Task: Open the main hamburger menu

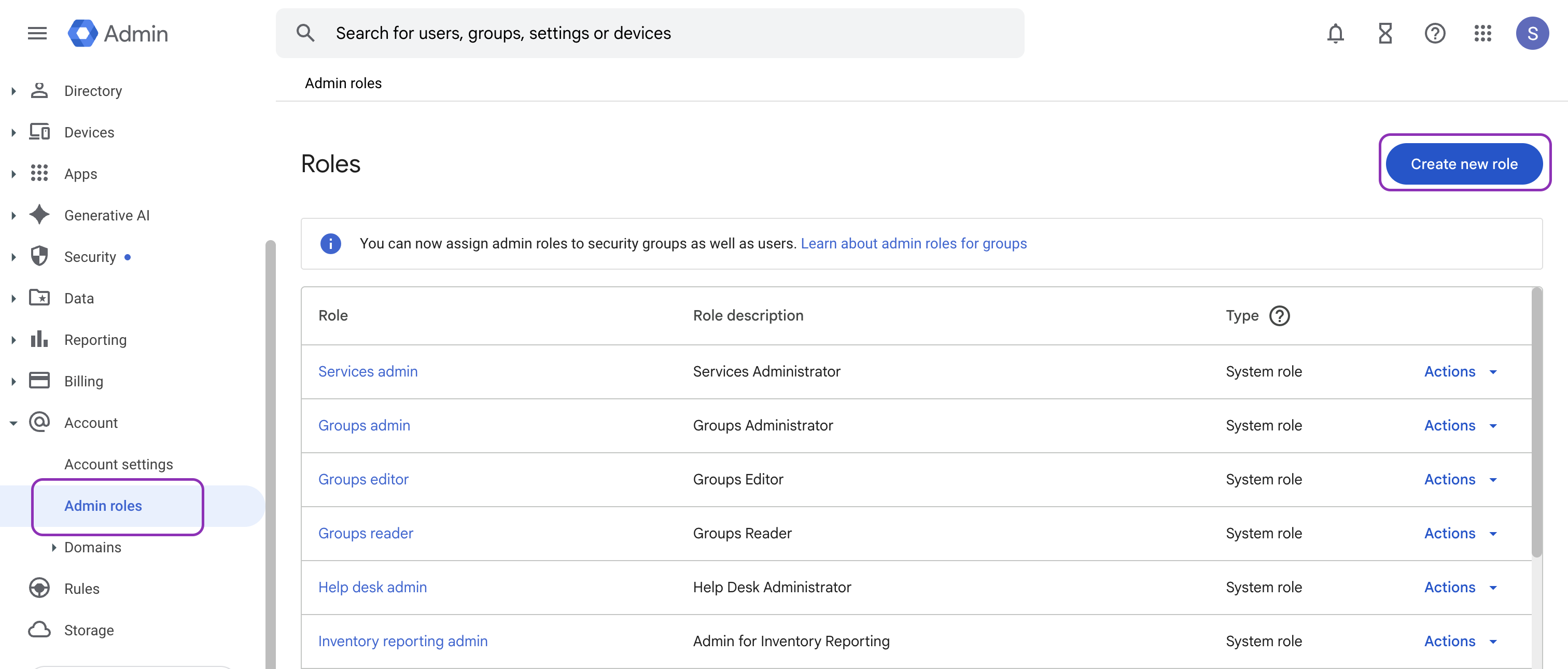Action: 37,33
